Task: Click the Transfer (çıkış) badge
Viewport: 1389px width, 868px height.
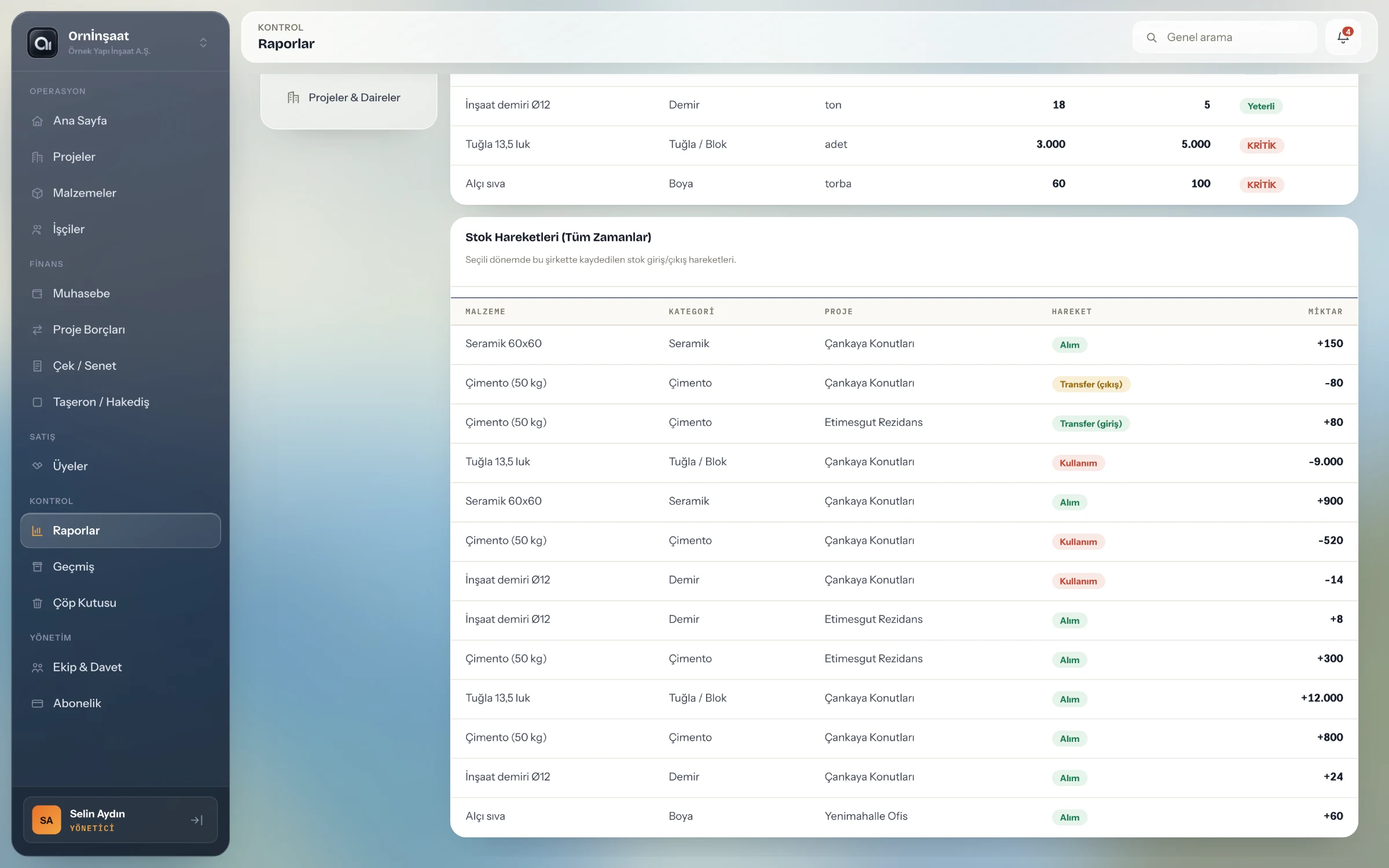Action: point(1091,384)
